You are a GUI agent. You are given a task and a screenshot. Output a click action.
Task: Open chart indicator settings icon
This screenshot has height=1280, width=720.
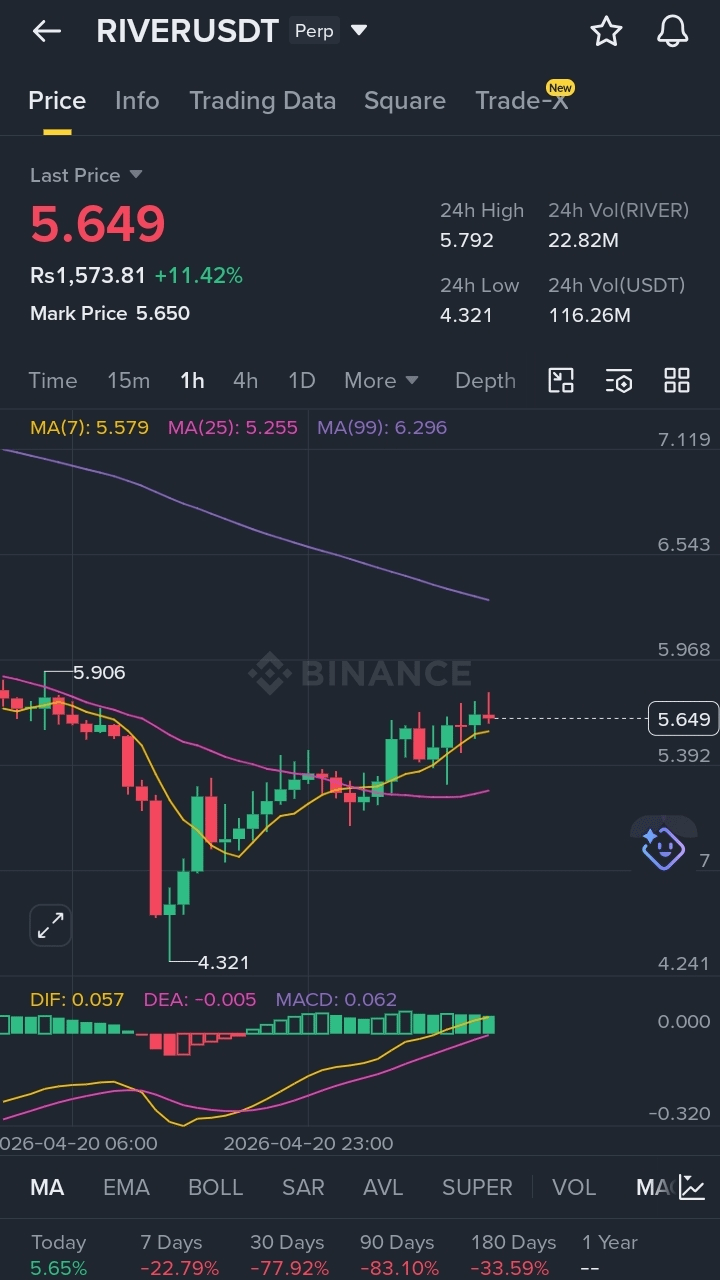[619, 380]
